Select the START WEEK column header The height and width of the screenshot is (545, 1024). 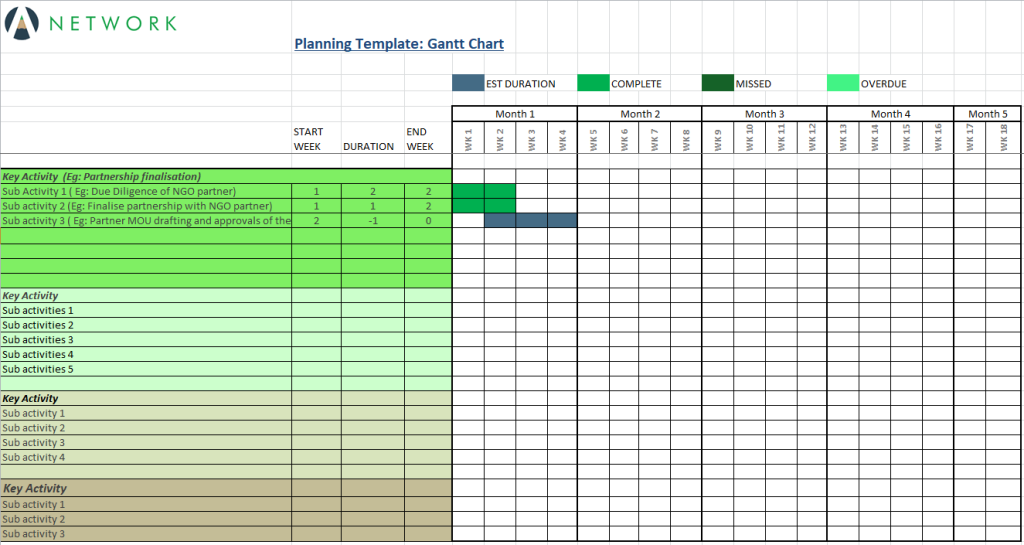tap(308, 139)
